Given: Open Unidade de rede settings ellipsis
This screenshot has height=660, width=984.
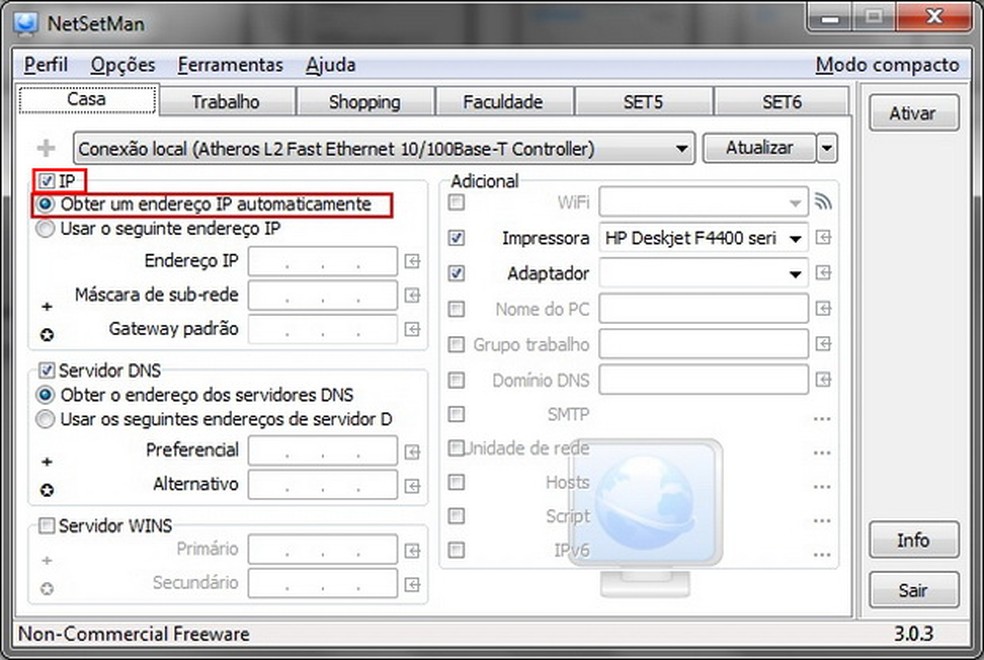Looking at the screenshot, I should point(822,453).
